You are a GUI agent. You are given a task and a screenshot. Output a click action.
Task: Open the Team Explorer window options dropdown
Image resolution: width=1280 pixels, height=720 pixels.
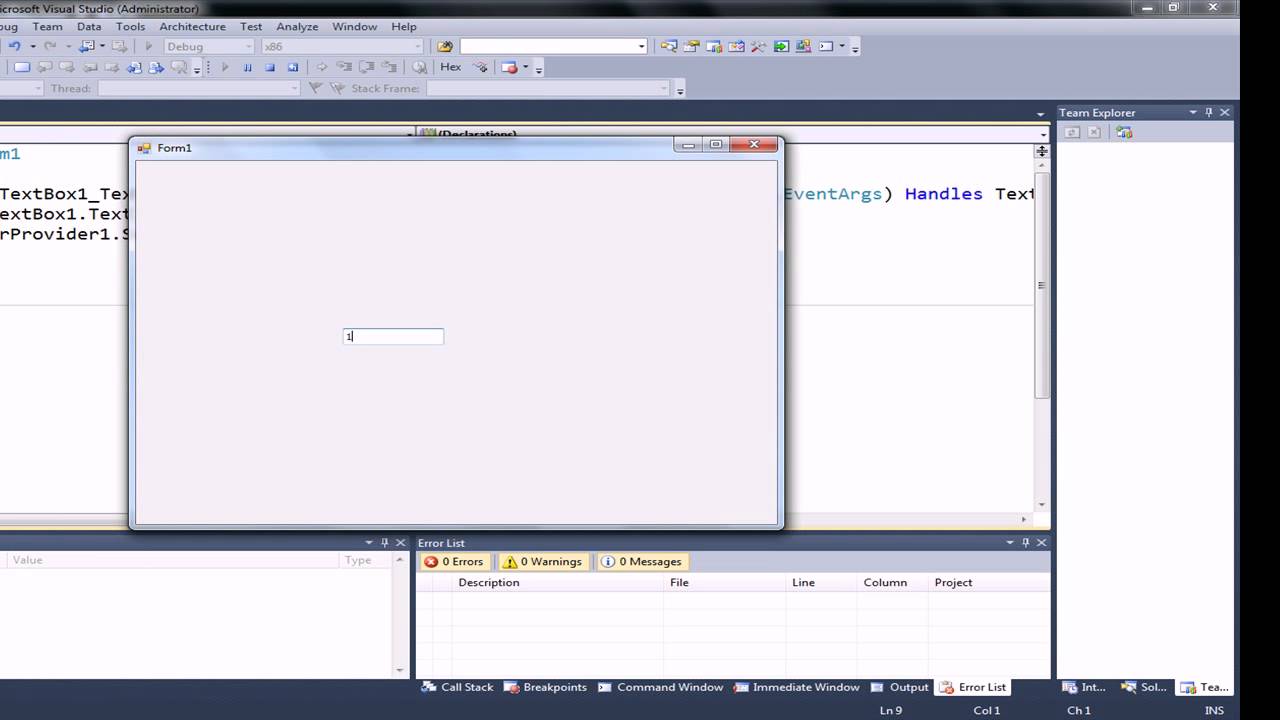click(x=1193, y=112)
